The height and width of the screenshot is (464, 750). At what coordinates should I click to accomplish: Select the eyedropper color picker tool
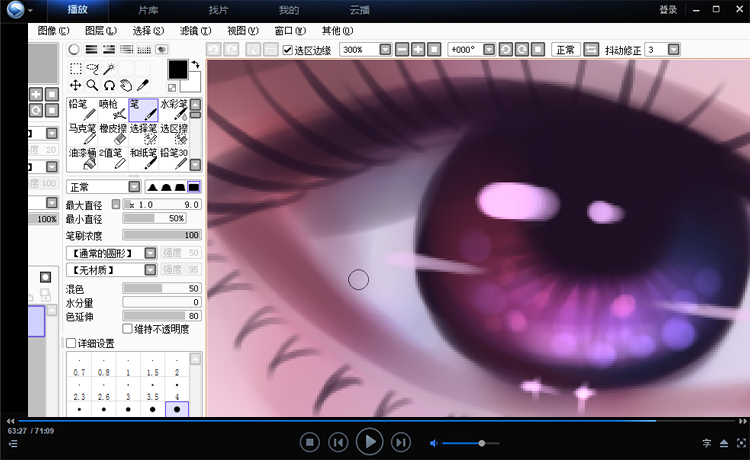pos(143,86)
